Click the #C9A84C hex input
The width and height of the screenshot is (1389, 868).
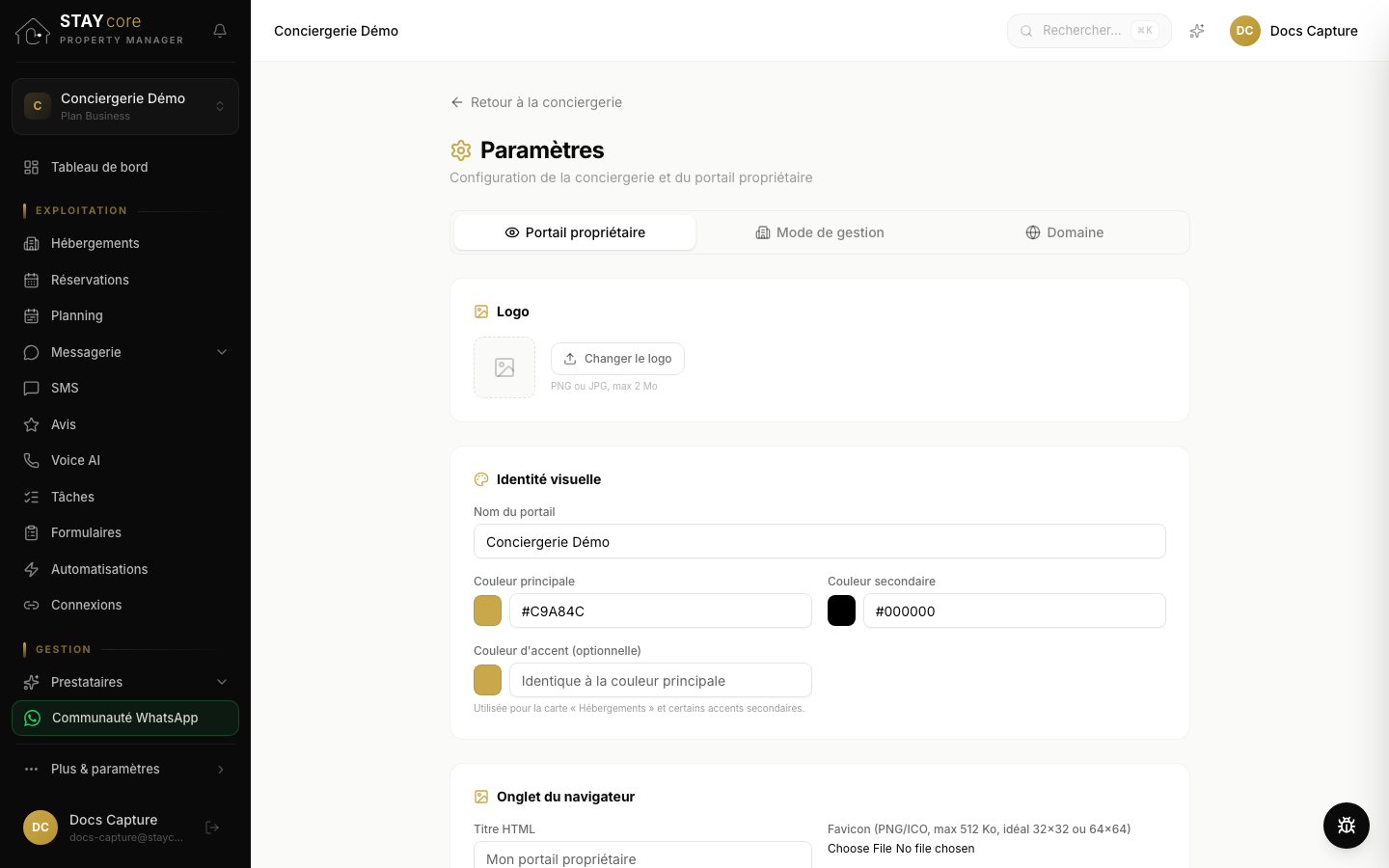pos(661,610)
